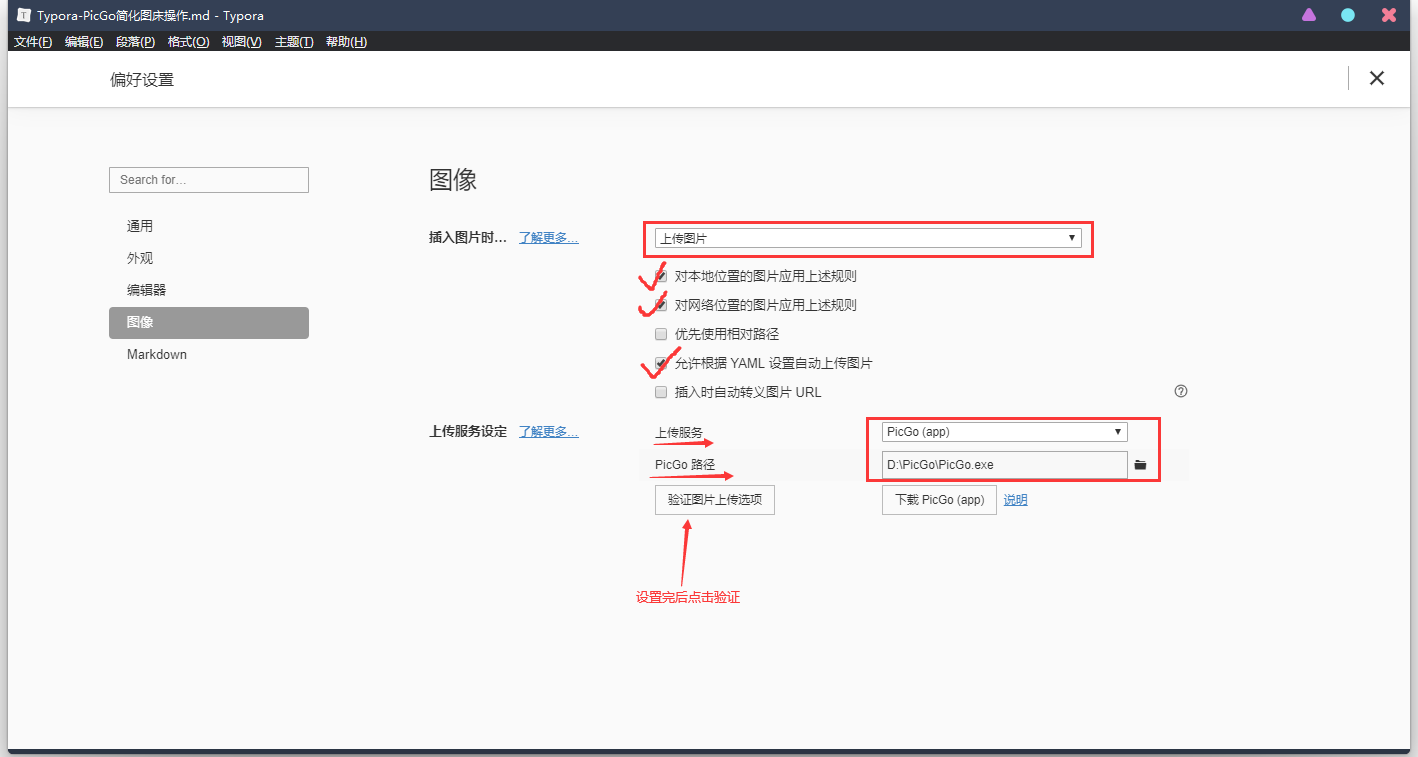Click the Typora app icon in title bar
This screenshot has width=1418, height=757.
click(24, 15)
